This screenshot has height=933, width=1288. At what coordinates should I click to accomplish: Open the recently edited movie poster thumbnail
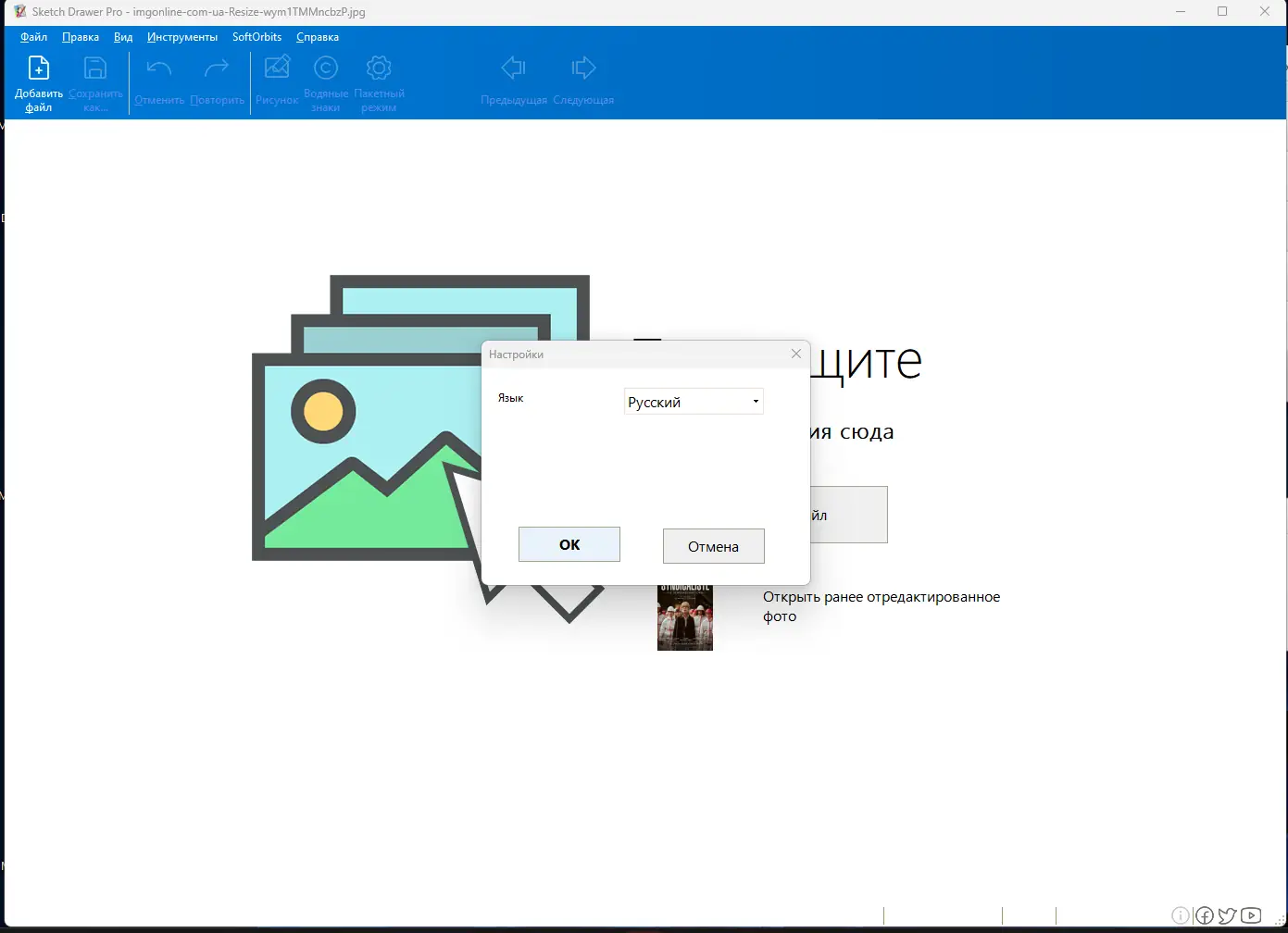(685, 617)
